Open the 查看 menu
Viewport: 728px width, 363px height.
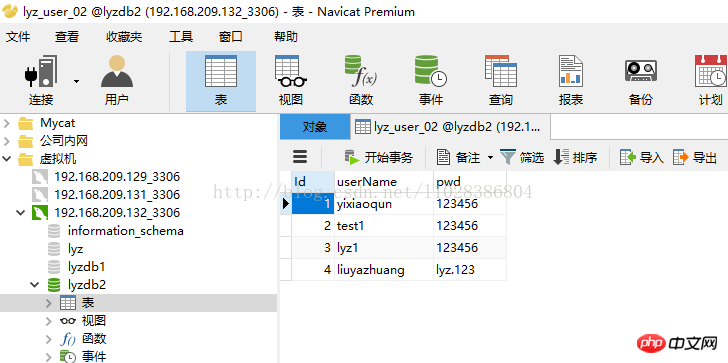pos(67,37)
